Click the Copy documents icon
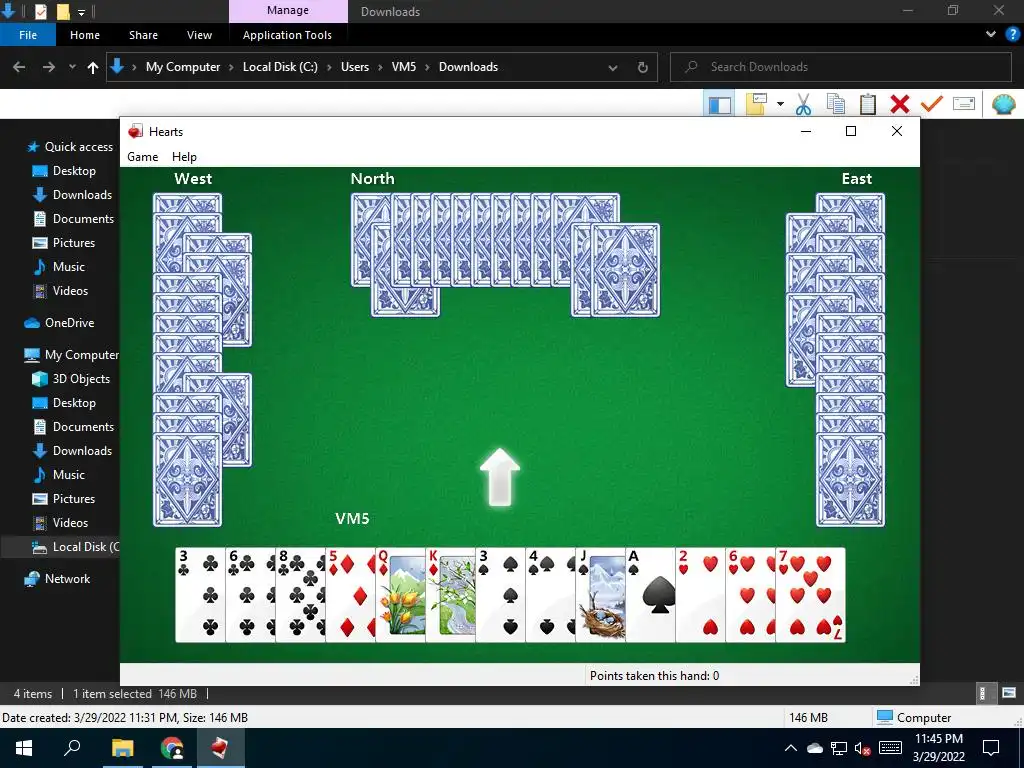Viewport: 1024px width, 768px height. click(836, 104)
